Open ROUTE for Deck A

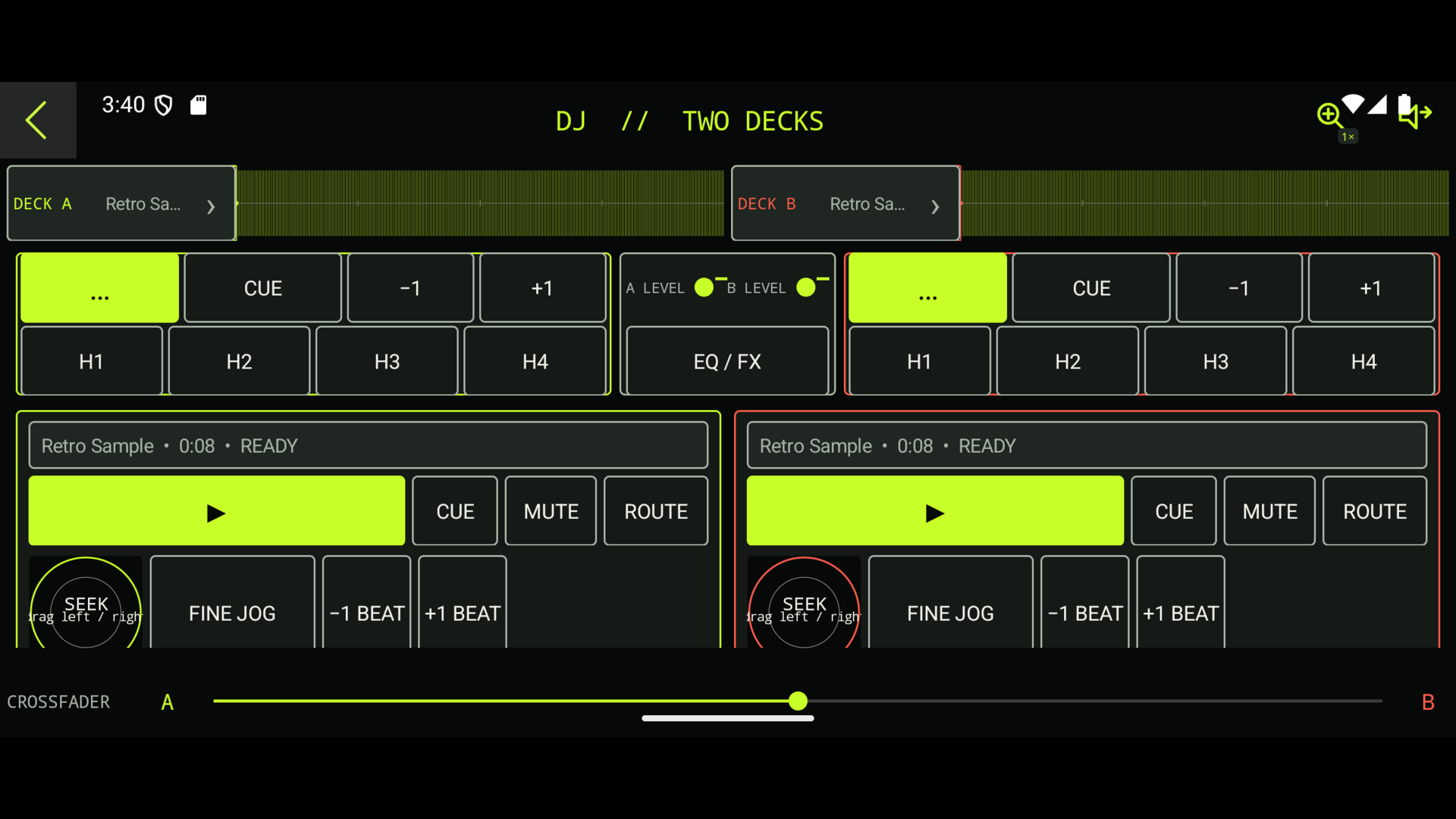[656, 511]
